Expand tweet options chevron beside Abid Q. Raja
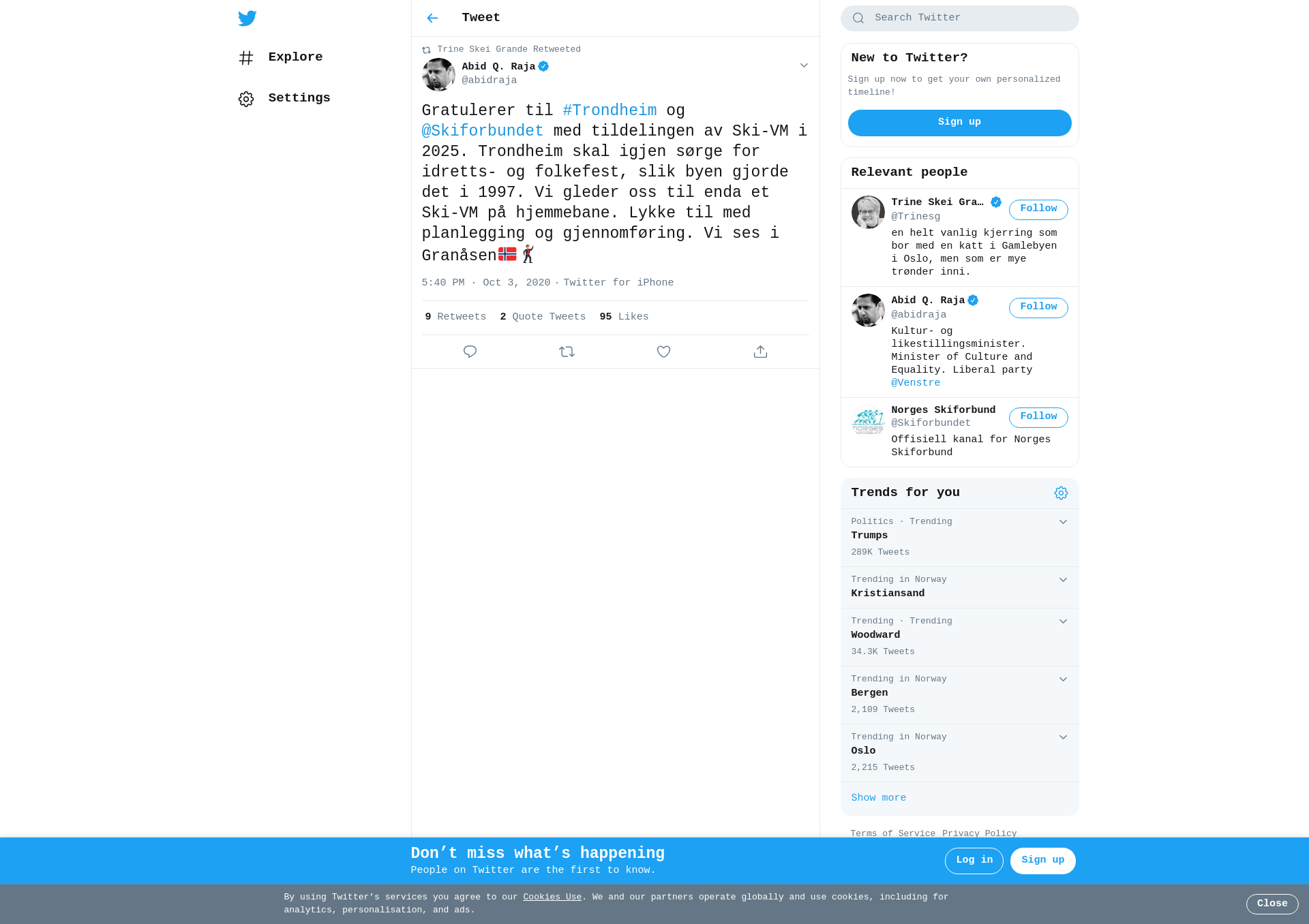 [804, 65]
